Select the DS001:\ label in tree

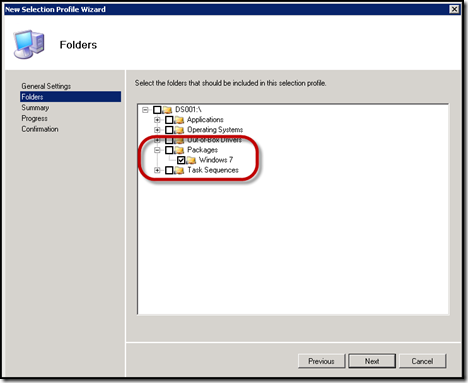click(188, 109)
